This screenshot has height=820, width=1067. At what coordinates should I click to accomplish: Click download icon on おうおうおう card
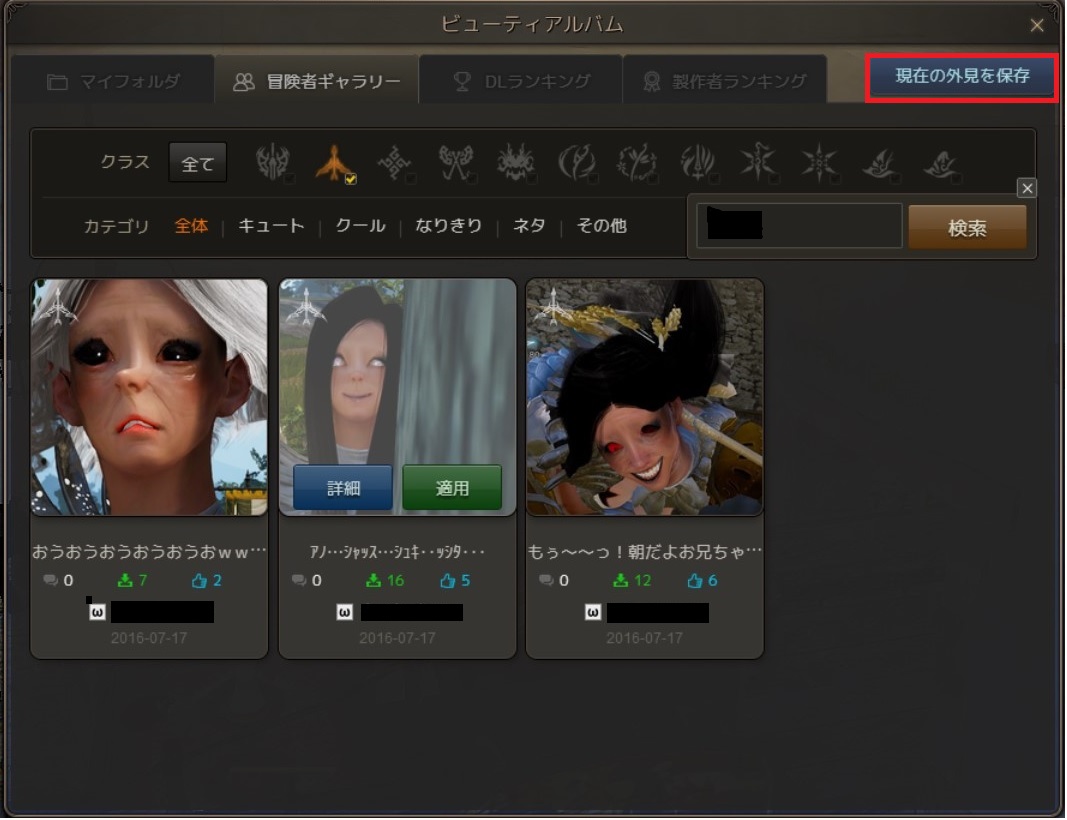point(125,580)
